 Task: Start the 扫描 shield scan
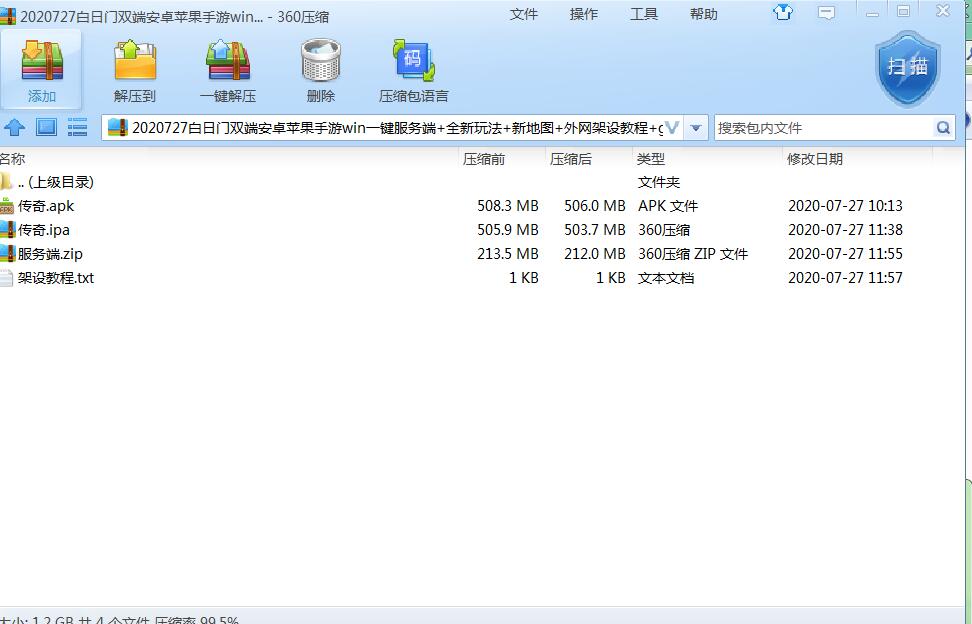(x=907, y=67)
